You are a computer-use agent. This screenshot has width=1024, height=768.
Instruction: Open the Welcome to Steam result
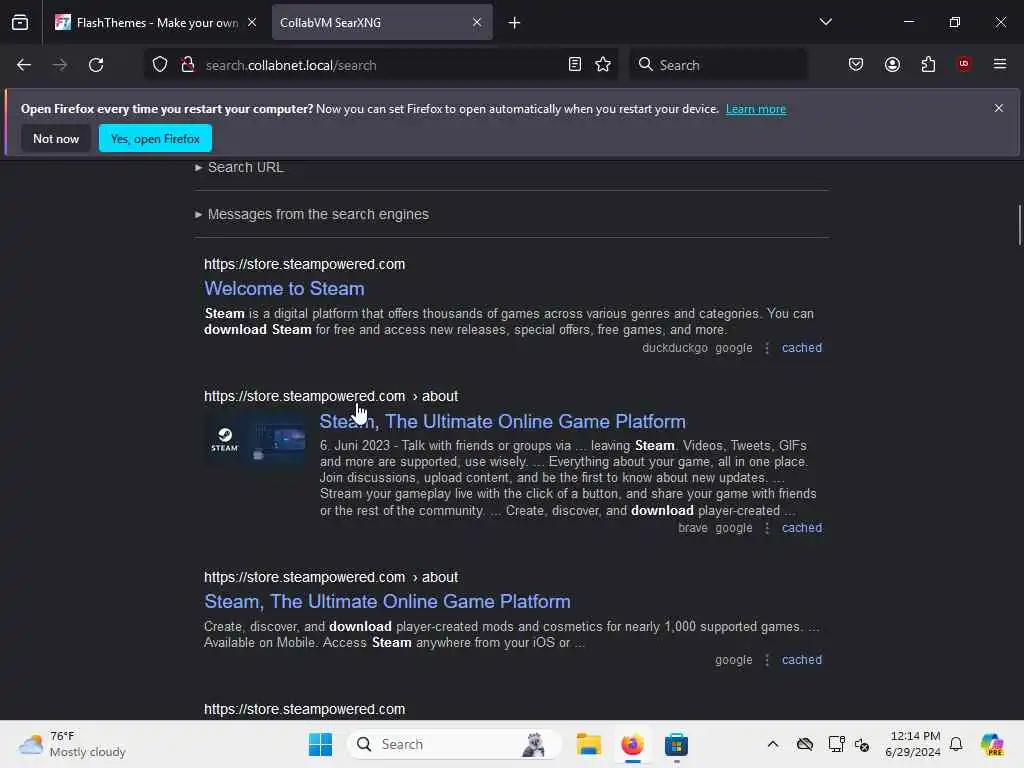coord(284,289)
